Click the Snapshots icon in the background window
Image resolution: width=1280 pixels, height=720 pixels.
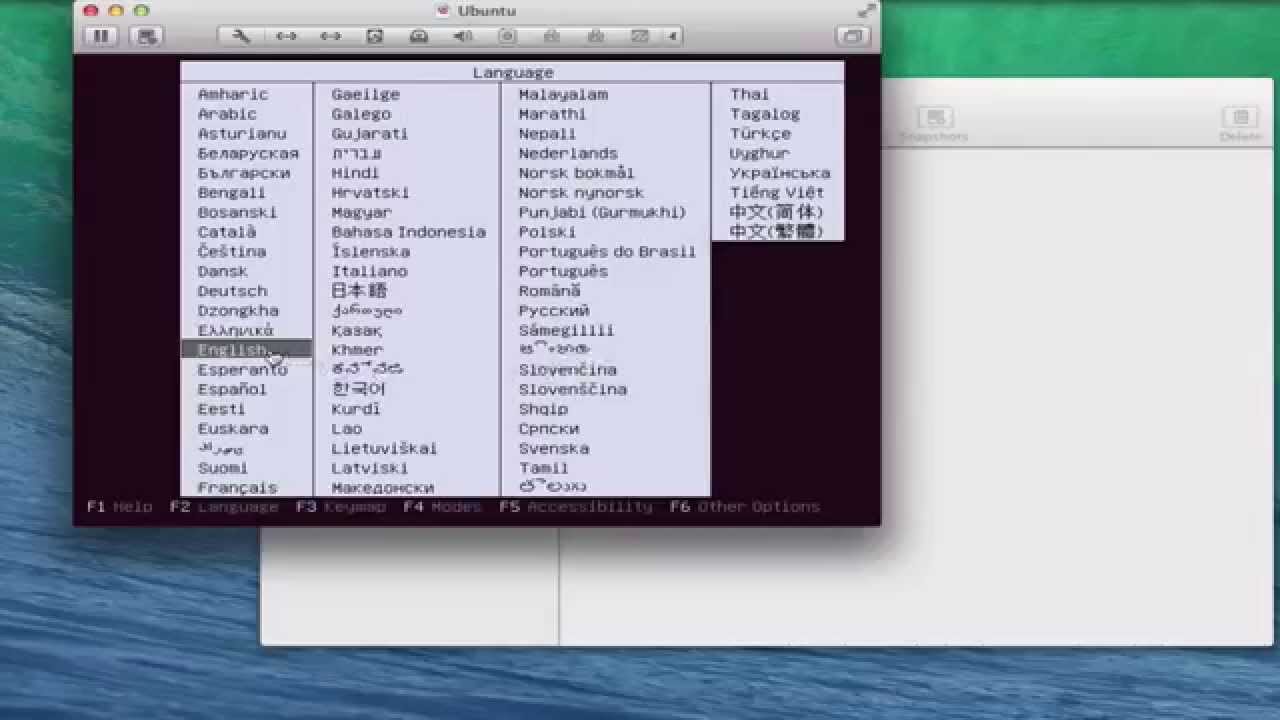[934, 125]
